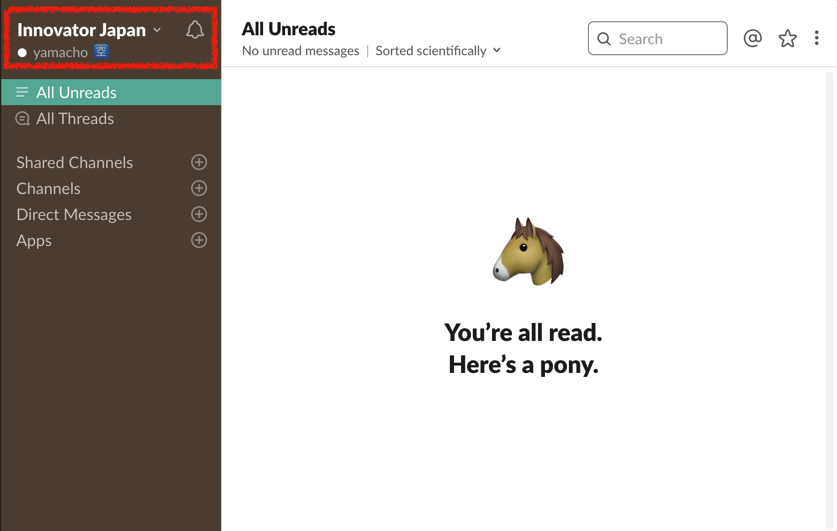Click the plus icon next to Channels

pyautogui.click(x=199, y=188)
